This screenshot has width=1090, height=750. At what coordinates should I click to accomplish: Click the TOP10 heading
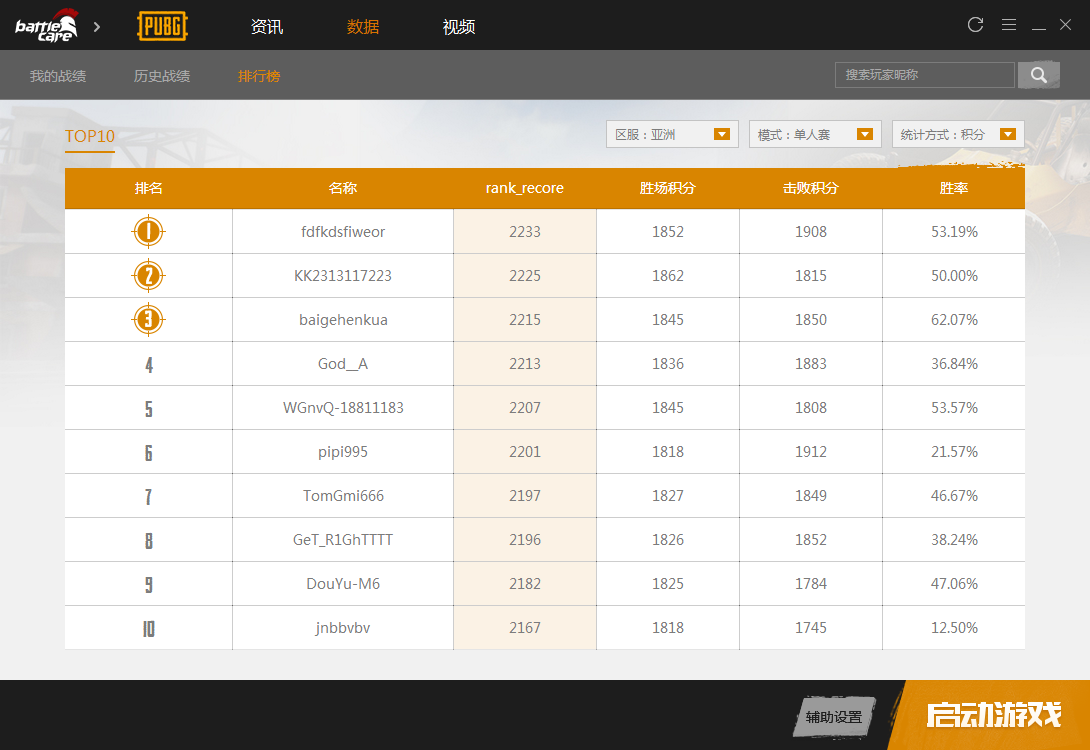(x=90, y=136)
